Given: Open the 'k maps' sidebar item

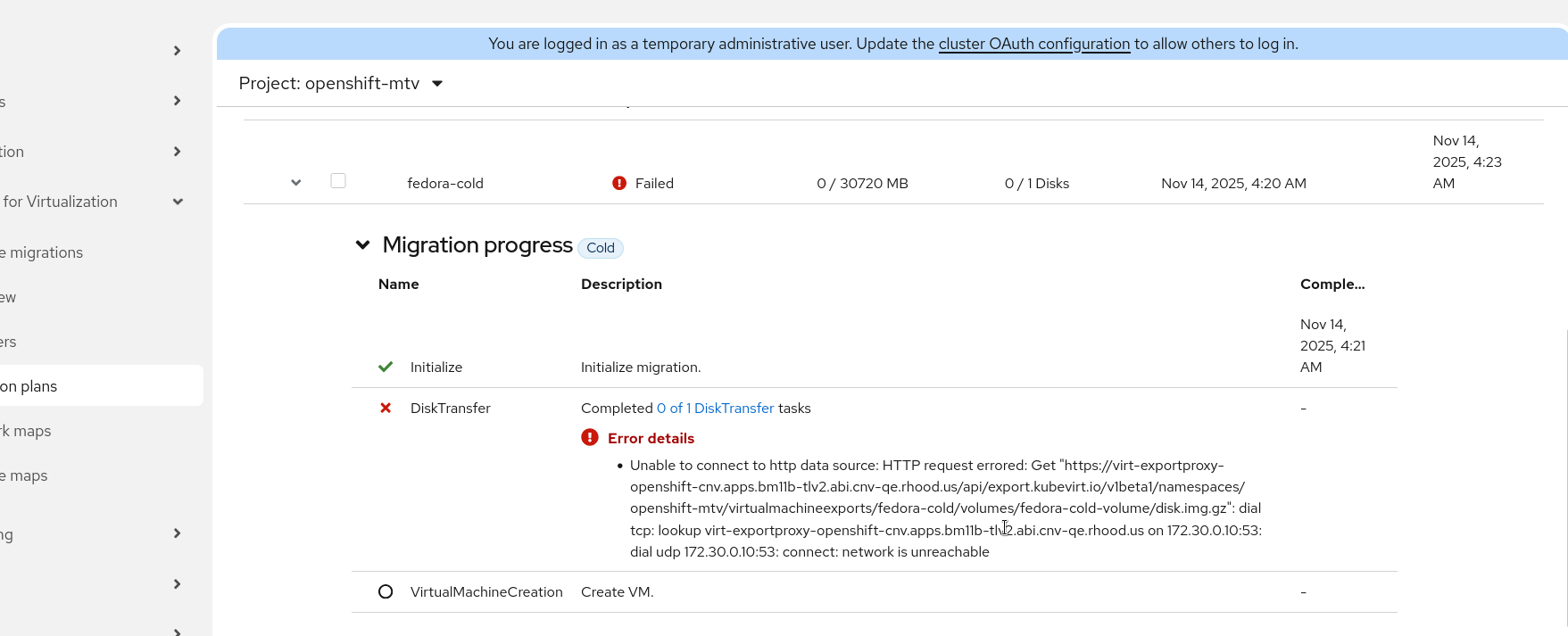Looking at the screenshot, I should (x=26, y=431).
